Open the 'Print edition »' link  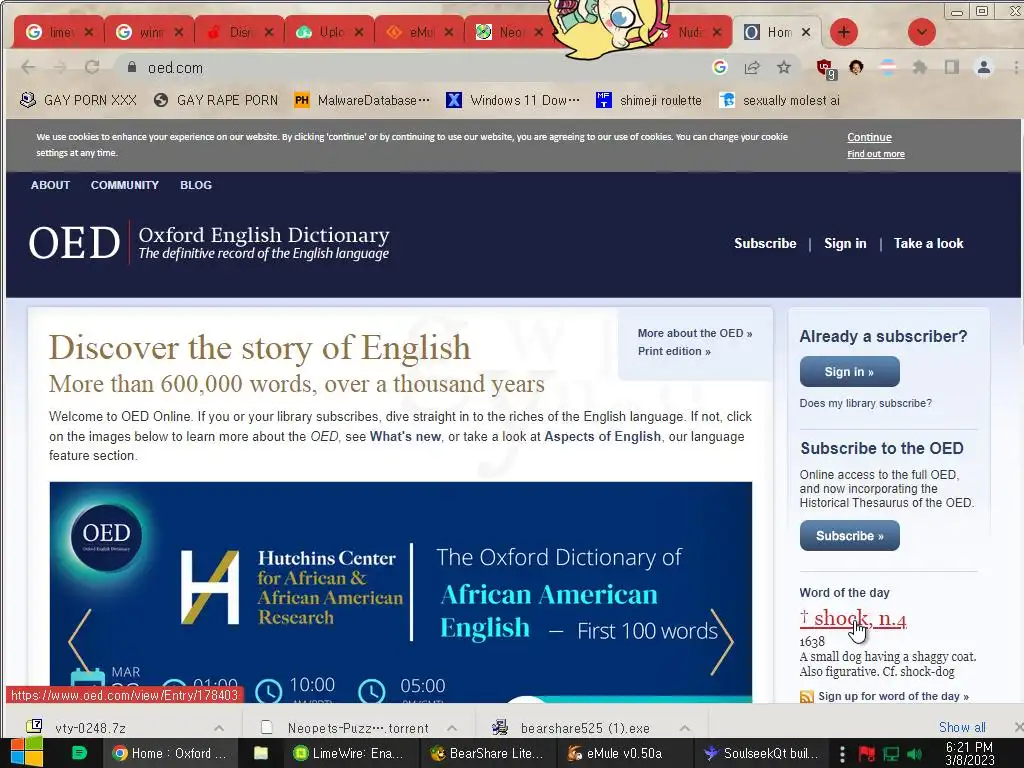[x=674, y=351]
